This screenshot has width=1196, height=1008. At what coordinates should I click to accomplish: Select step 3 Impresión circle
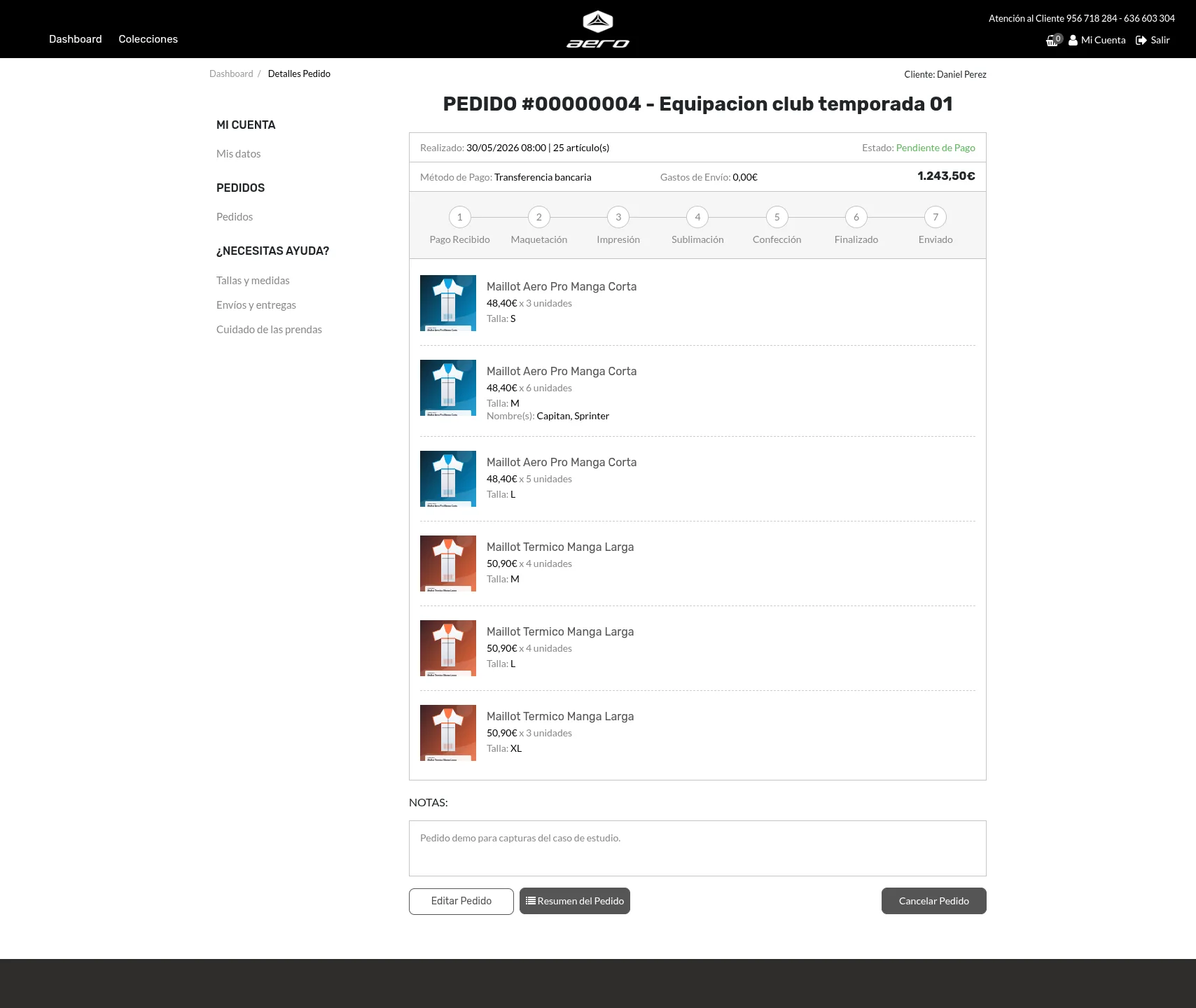tap(618, 217)
